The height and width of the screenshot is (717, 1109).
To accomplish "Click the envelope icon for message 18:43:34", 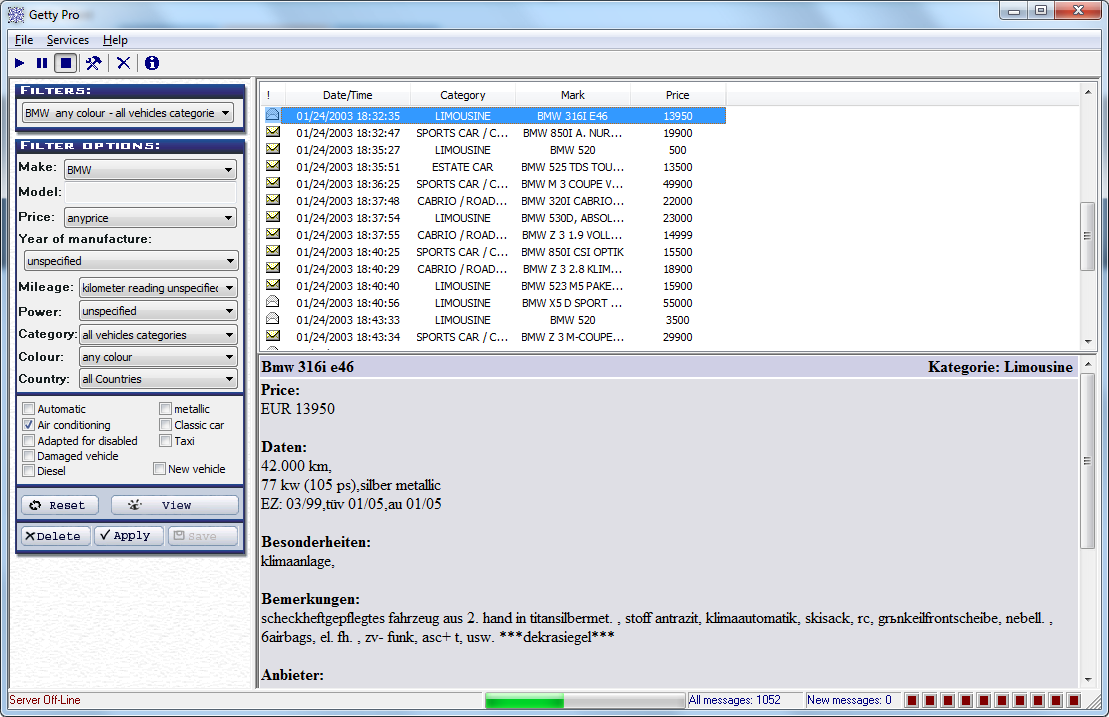I will [272, 336].
